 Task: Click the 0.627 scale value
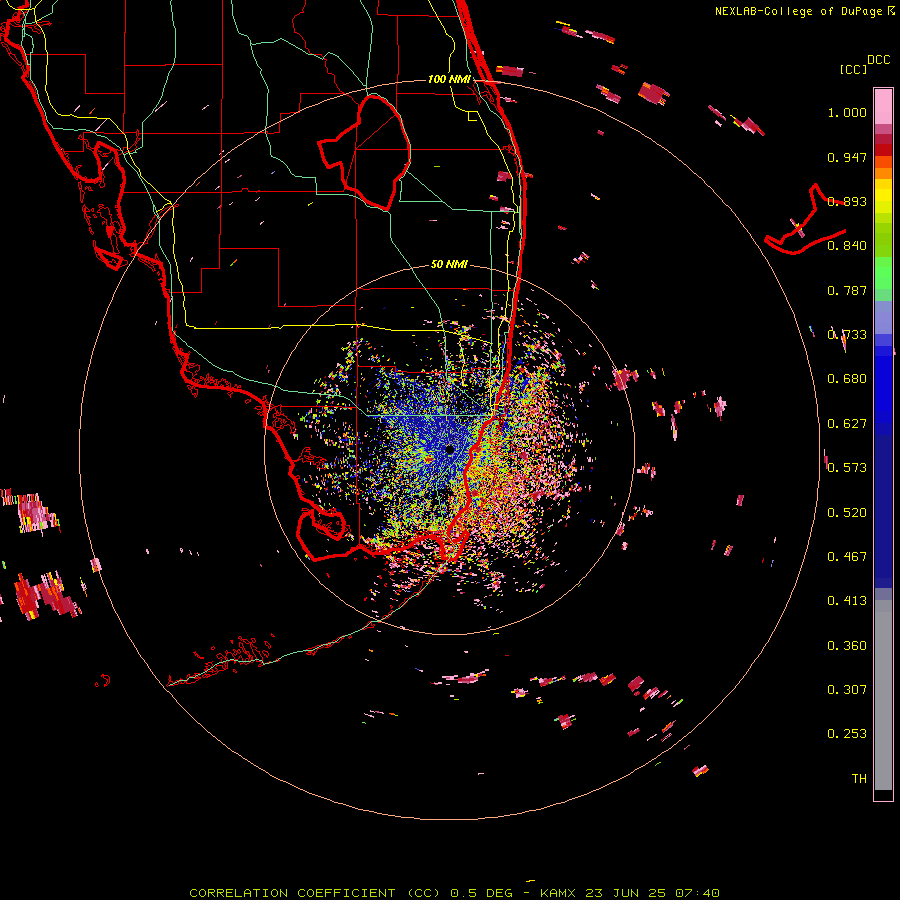(x=847, y=424)
